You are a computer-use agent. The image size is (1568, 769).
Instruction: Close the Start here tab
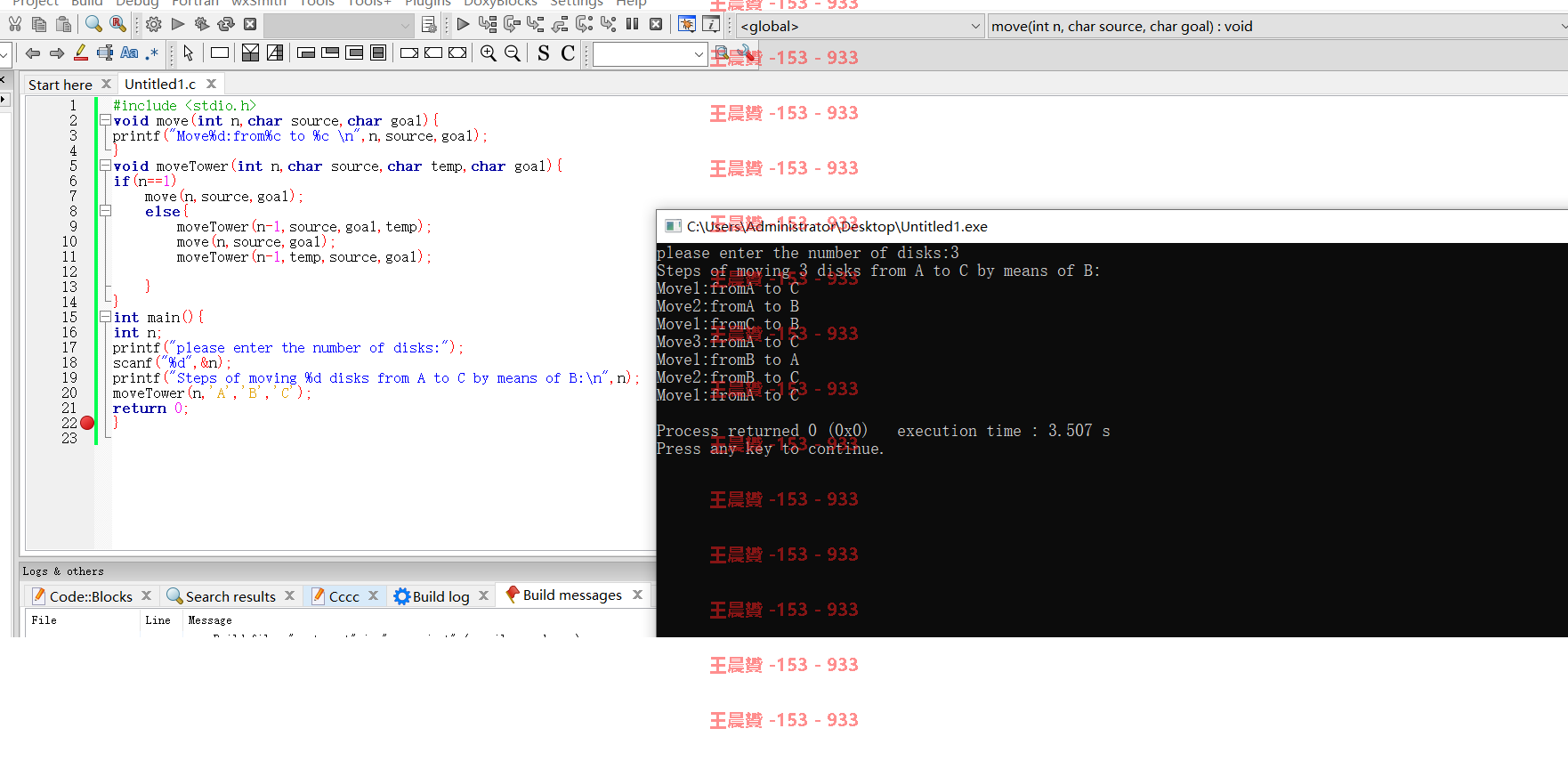[106, 84]
